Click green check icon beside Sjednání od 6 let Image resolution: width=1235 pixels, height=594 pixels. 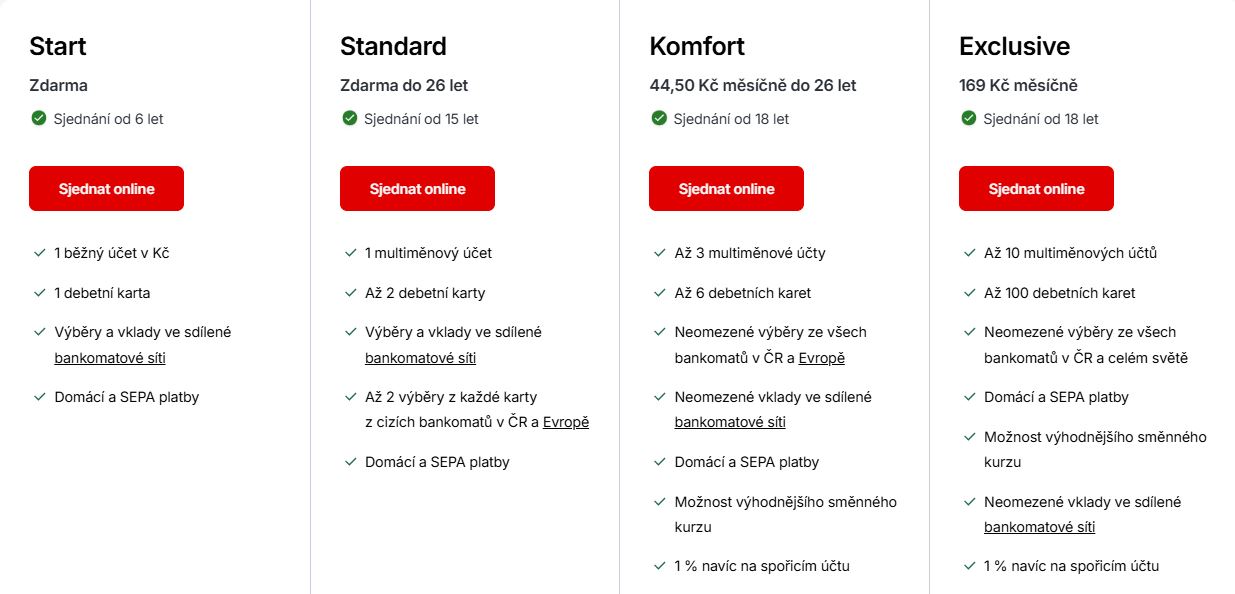point(39,118)
